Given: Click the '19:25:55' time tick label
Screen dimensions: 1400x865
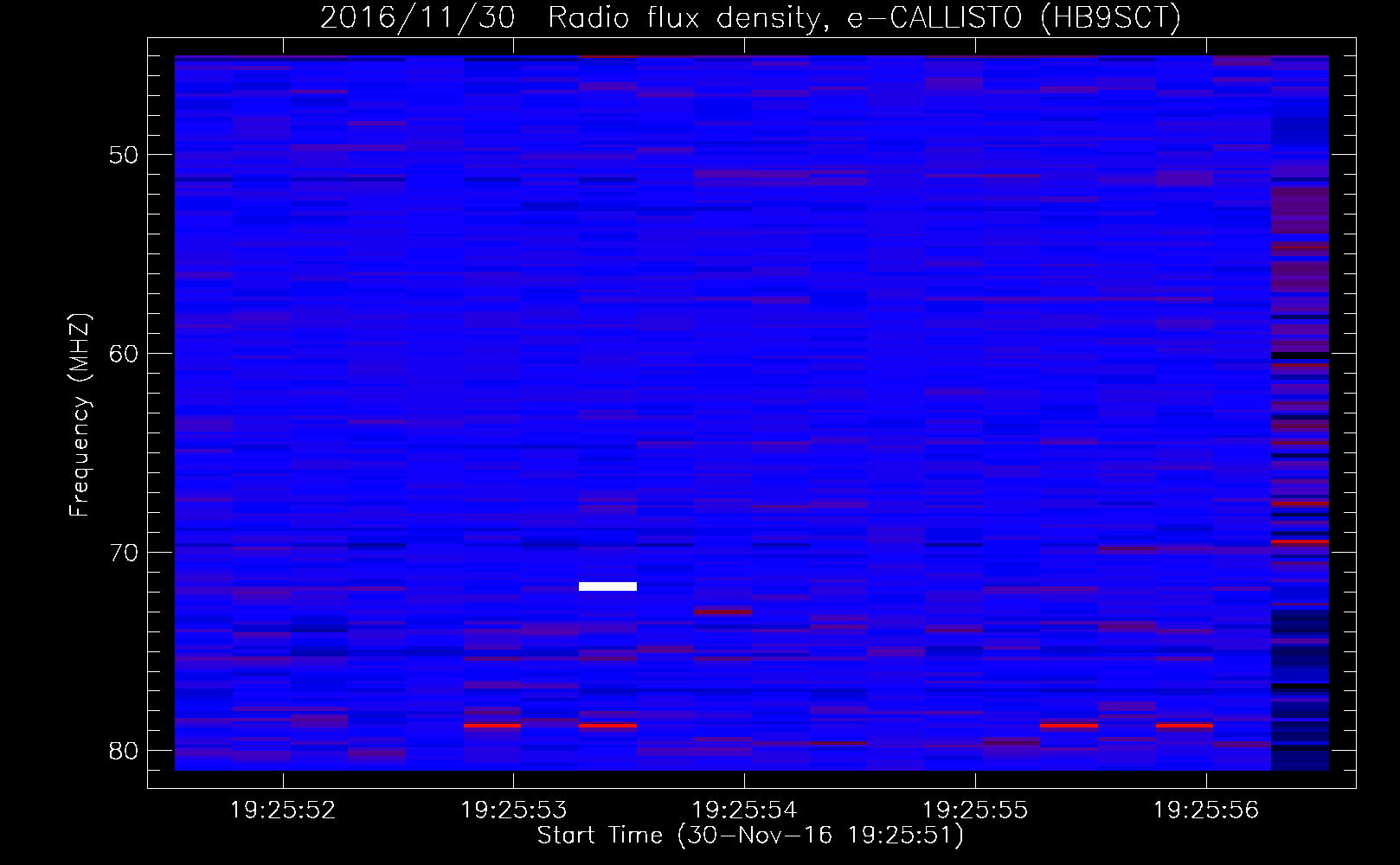Looking at the screenshot, I should [975, 811].
